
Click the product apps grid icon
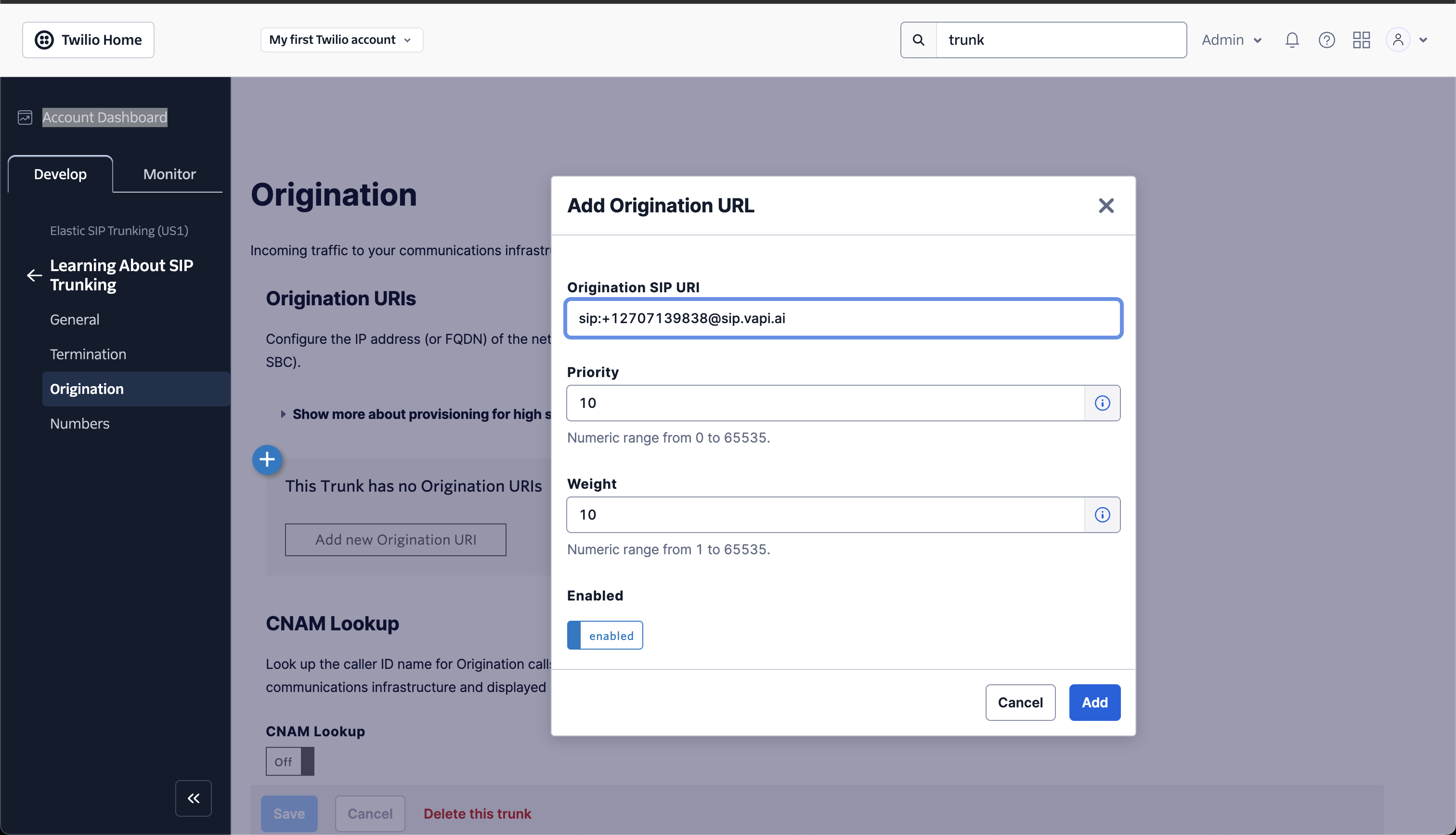pyautogui.click(x=1362, y=39)
